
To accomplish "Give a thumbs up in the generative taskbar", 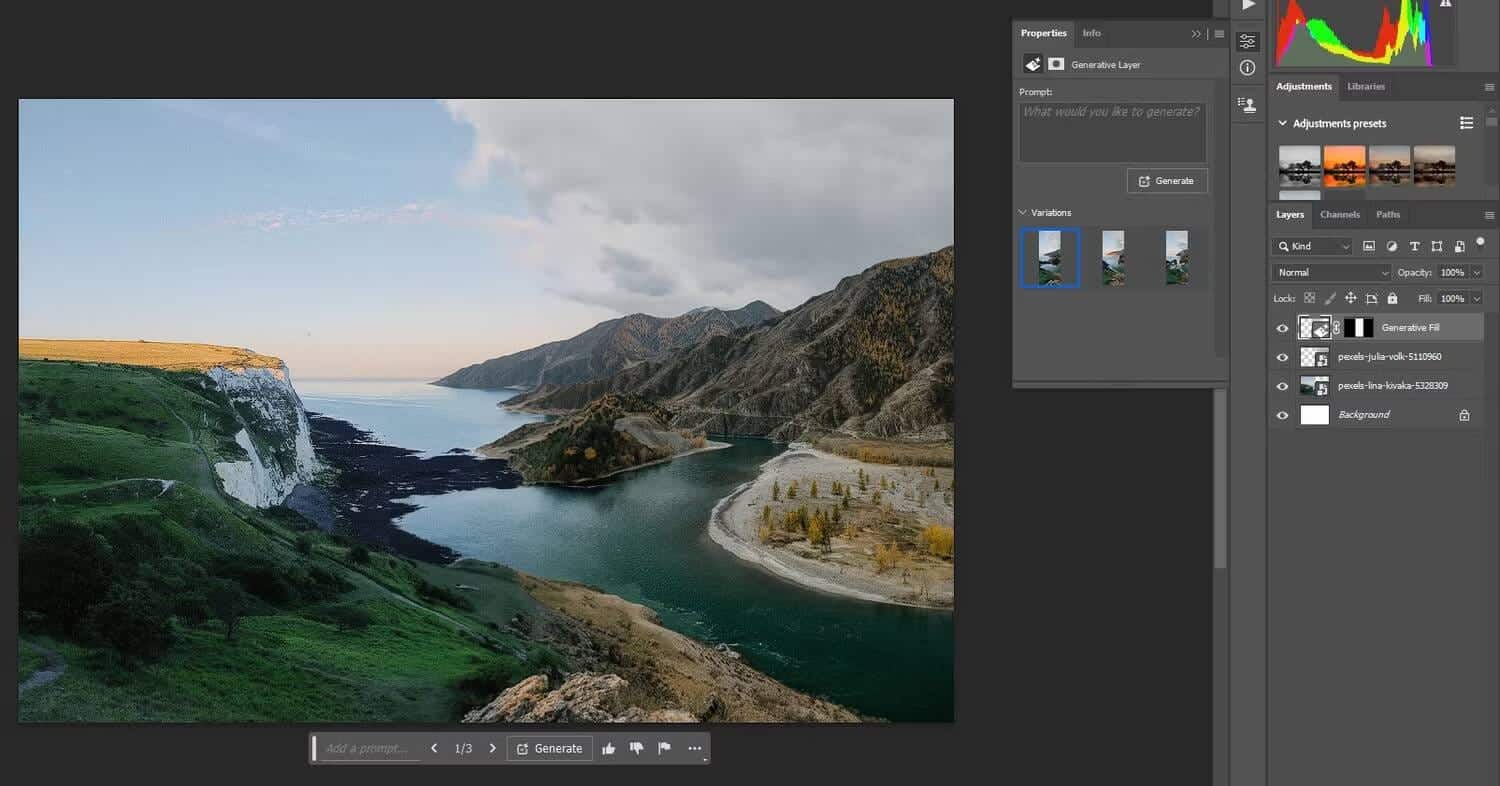I will (609, 748).
